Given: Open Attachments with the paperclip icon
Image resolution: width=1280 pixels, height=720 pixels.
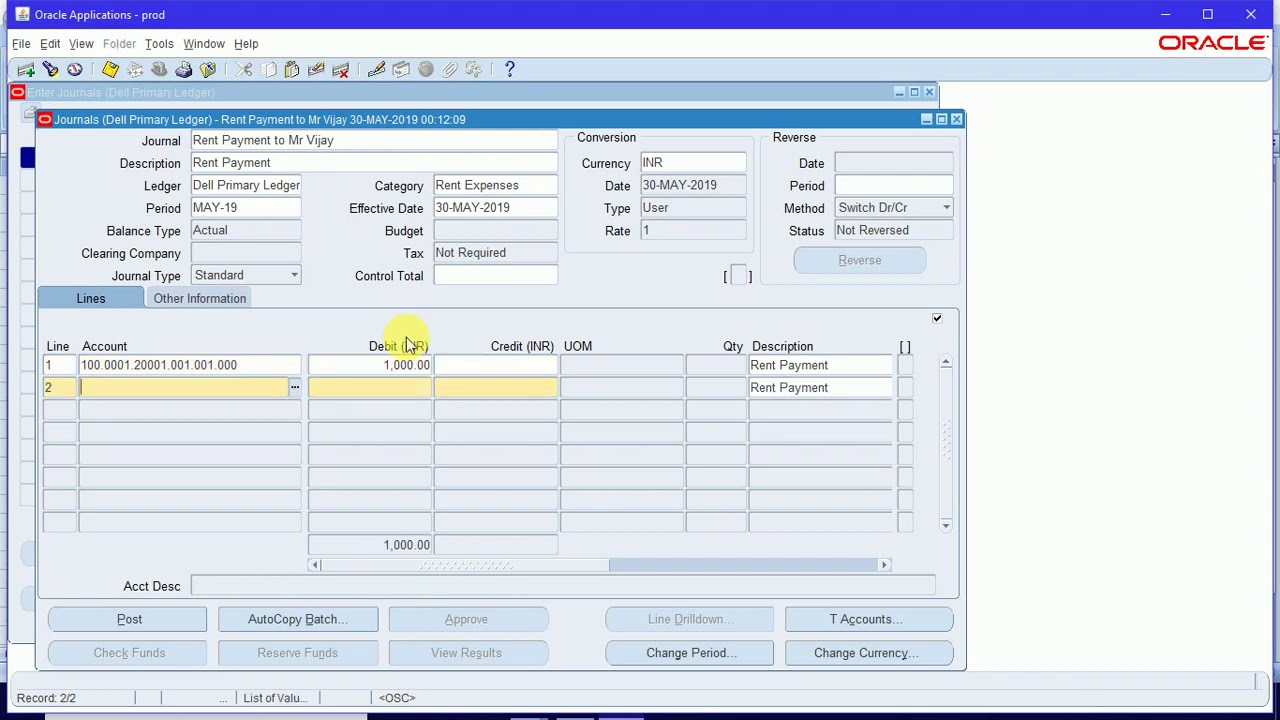Looking at the screenshot, I should [450, 69].
